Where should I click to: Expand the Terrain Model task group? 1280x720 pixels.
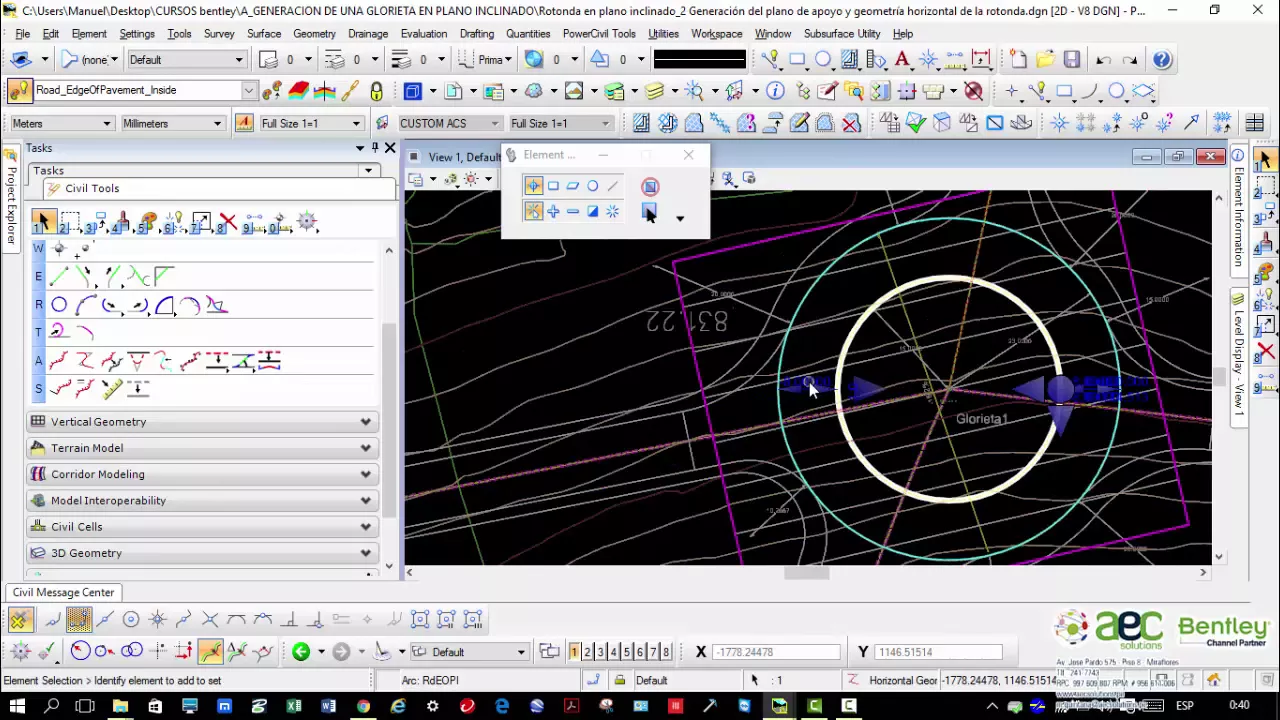click(x=202, y=448)
